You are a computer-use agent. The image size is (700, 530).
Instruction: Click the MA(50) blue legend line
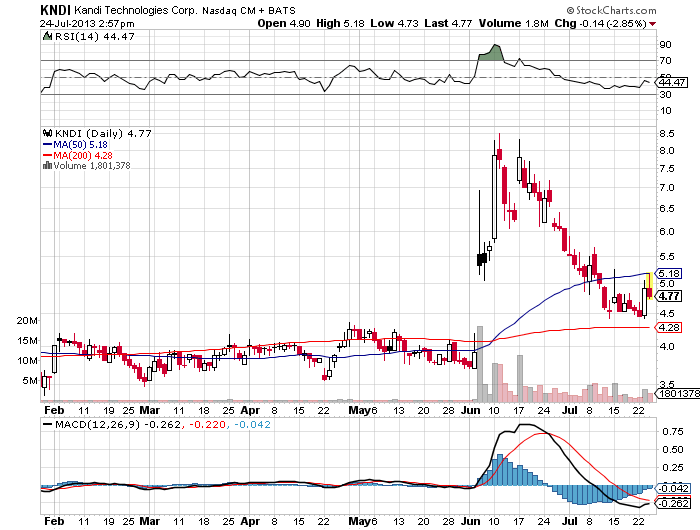point(47,144)
